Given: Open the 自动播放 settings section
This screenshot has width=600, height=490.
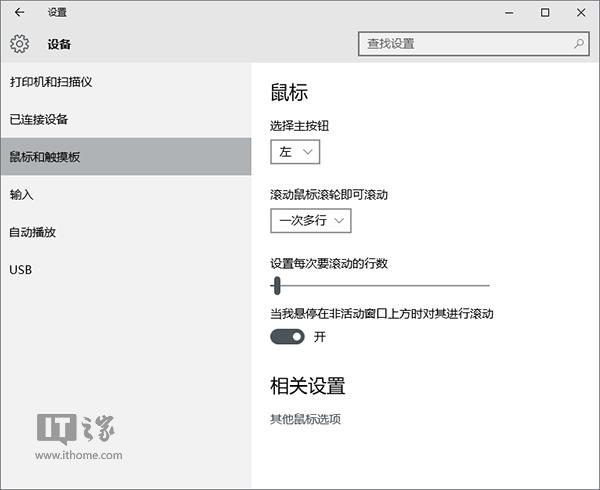Looking at the screenshot, I should [x=33, y=232].
